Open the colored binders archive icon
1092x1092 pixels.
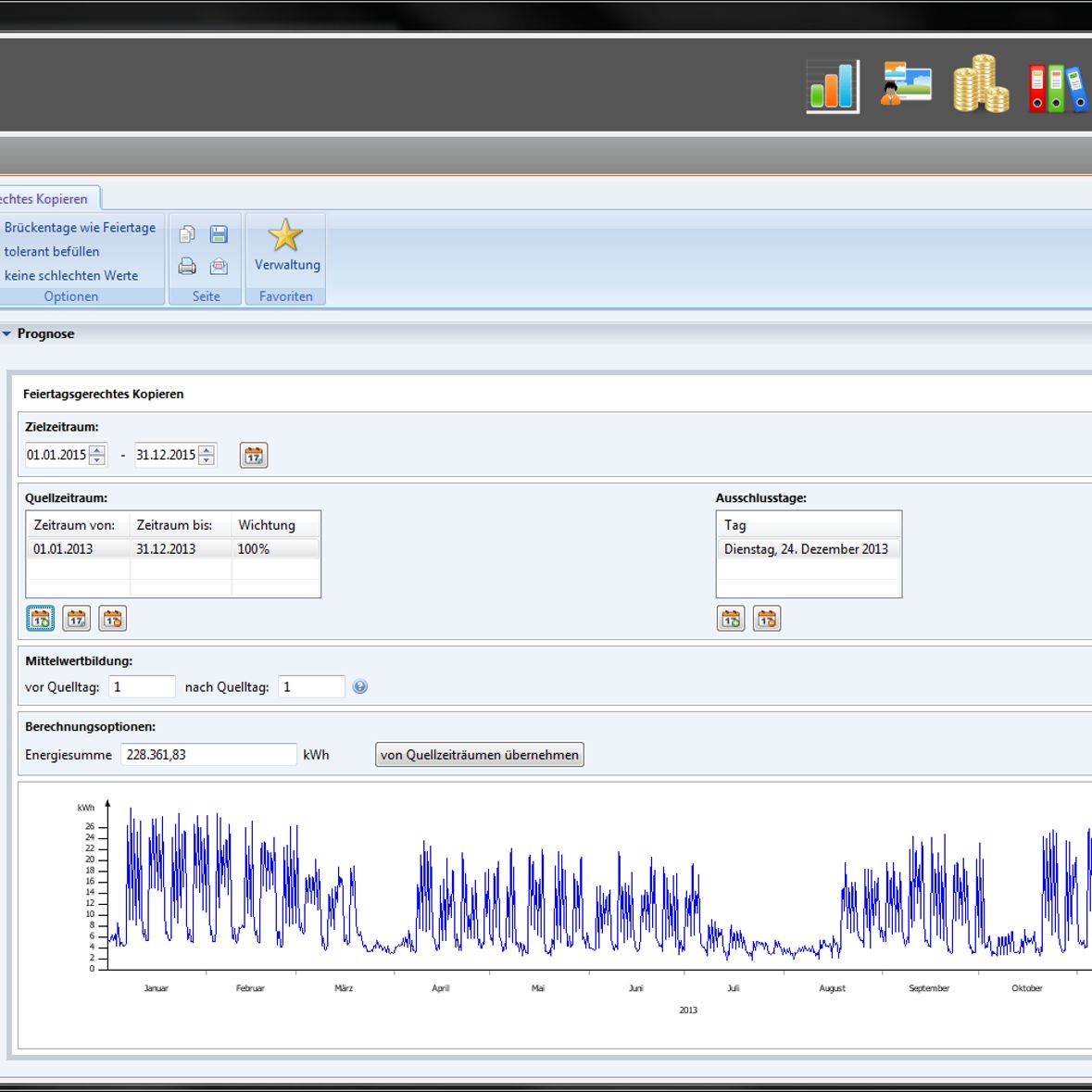(1060, 88)
